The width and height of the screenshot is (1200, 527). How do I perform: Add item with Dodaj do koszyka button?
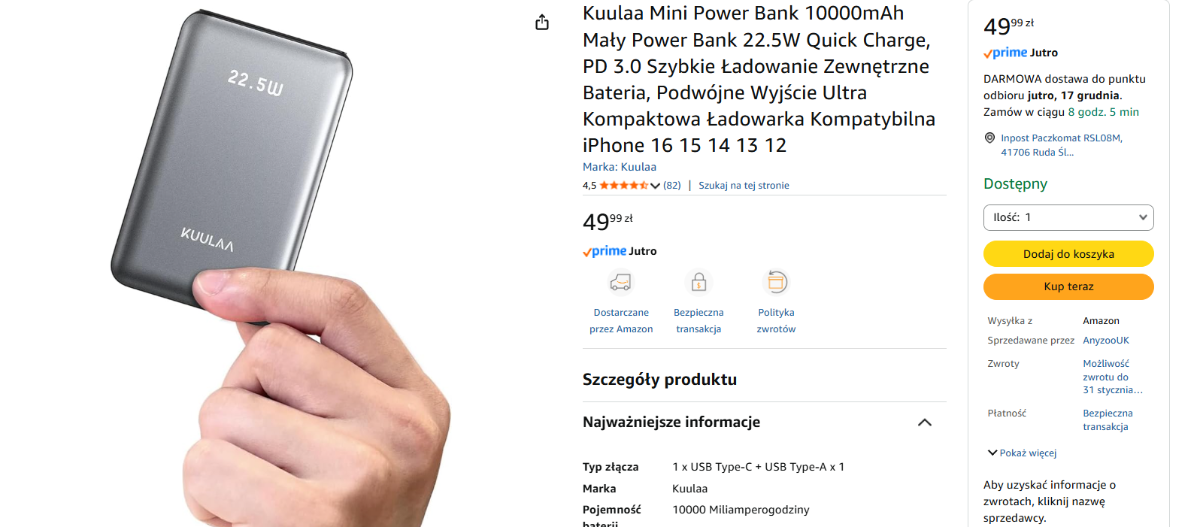1068,254
